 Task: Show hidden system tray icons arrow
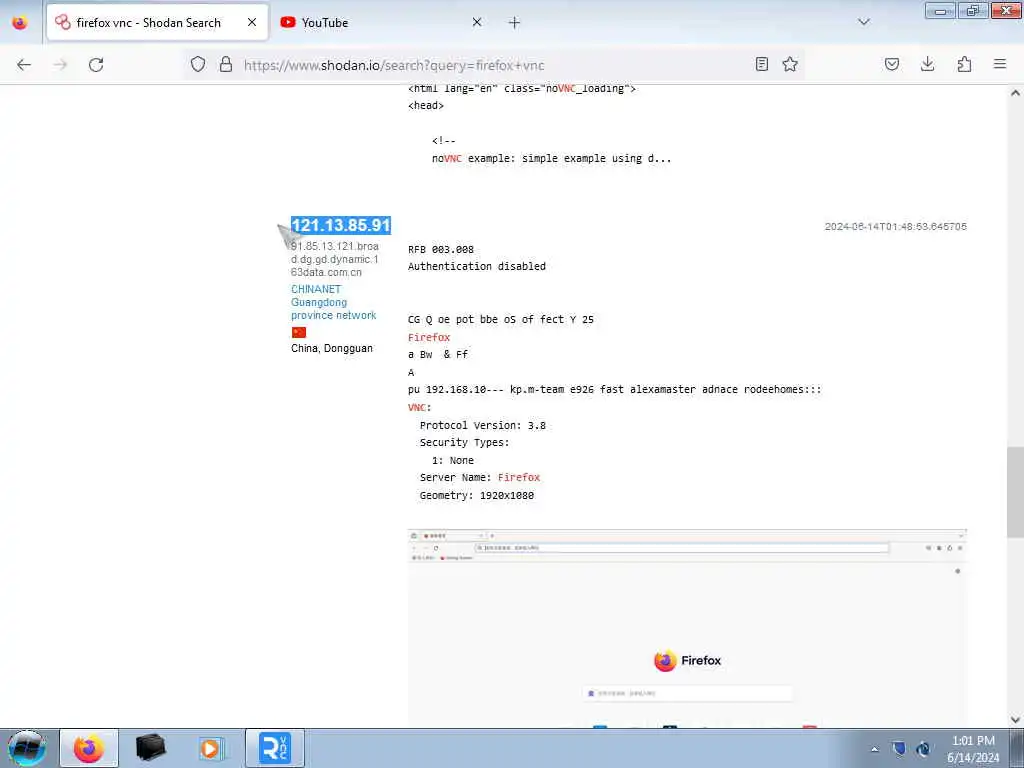(874, 749)
